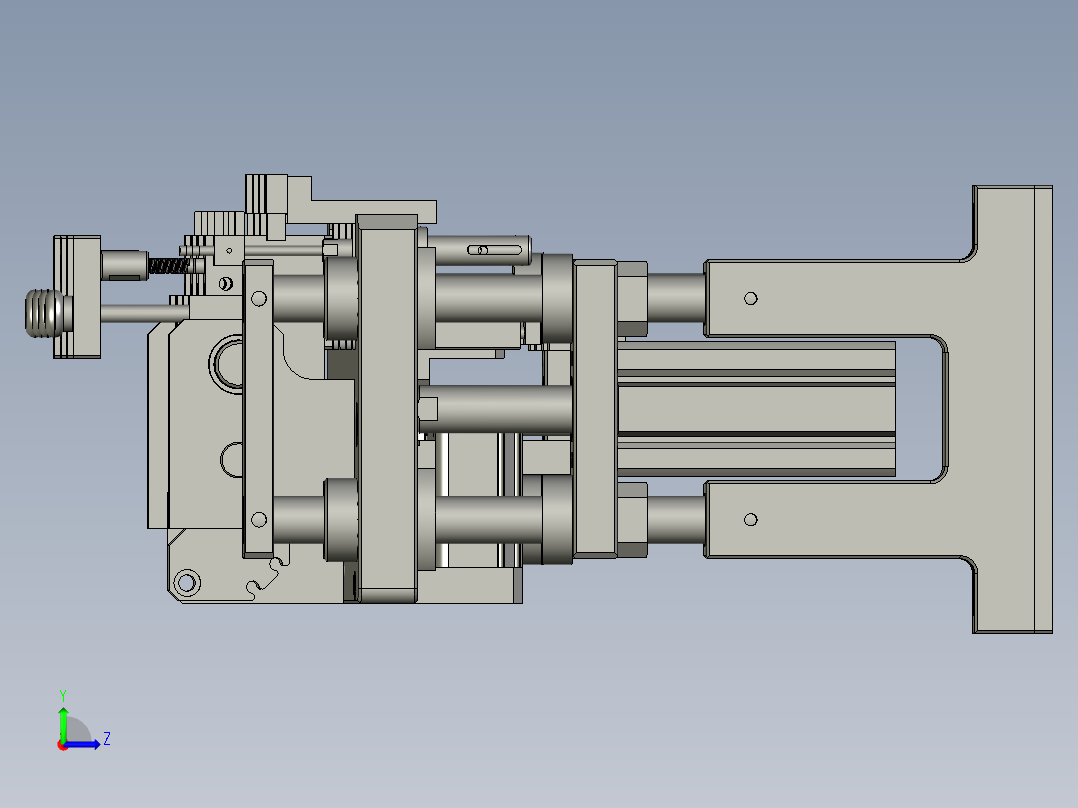Click the hole on the bracket's upper arm

[751, 298]
